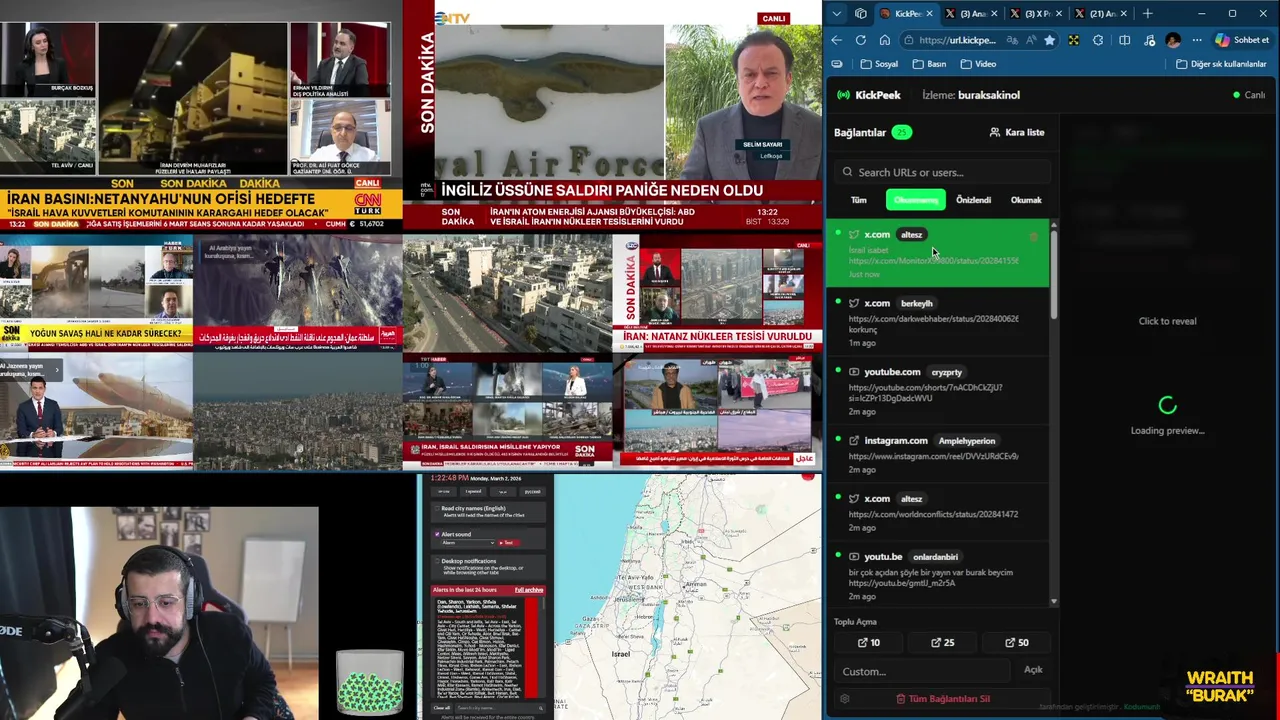
Task: Click the cryzprty username tag
Action: pos(947,372)
